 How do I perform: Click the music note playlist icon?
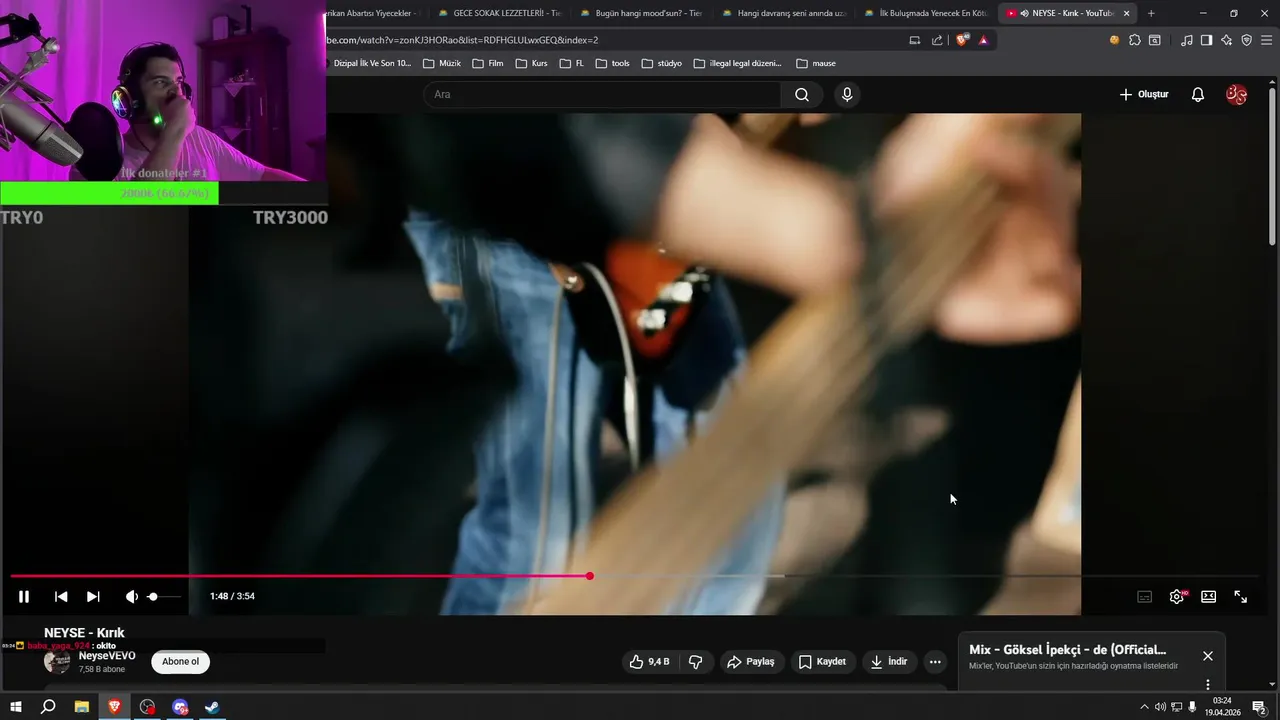click(x=1186, y=40)
